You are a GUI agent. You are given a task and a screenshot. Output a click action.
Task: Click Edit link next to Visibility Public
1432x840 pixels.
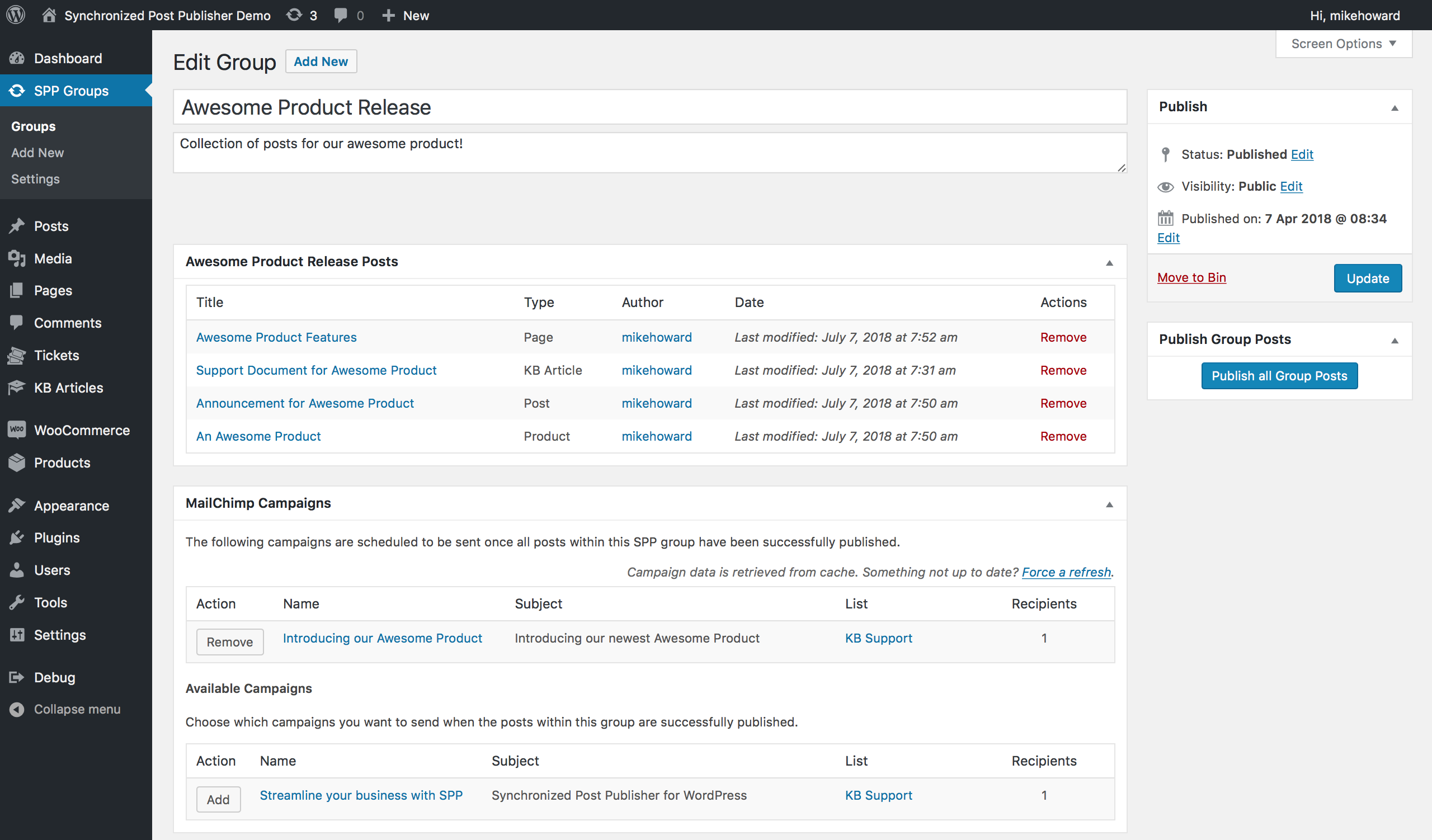point(1291,186)
